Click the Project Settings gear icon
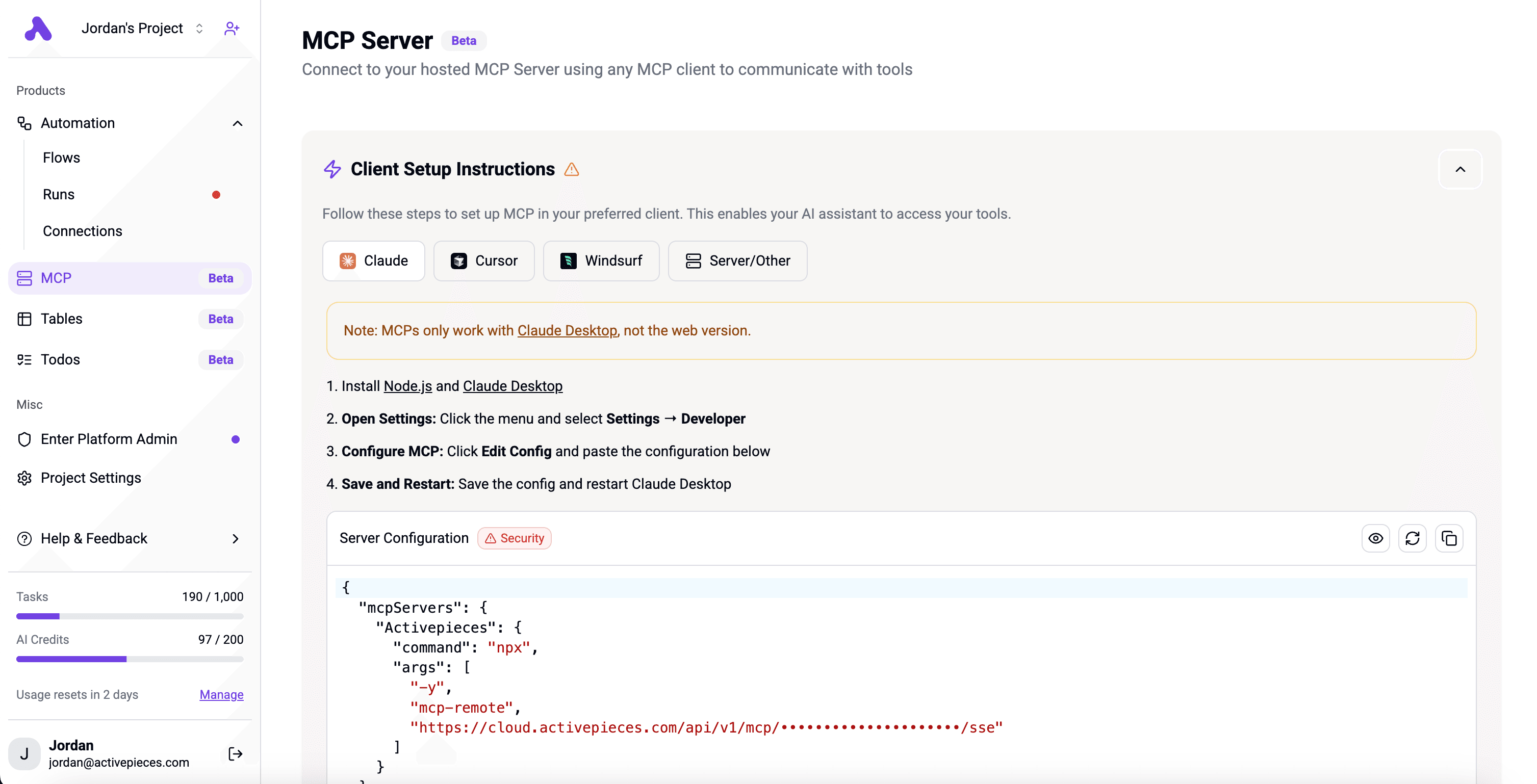The image size is (1537, 784). click(x=24, y=478)
